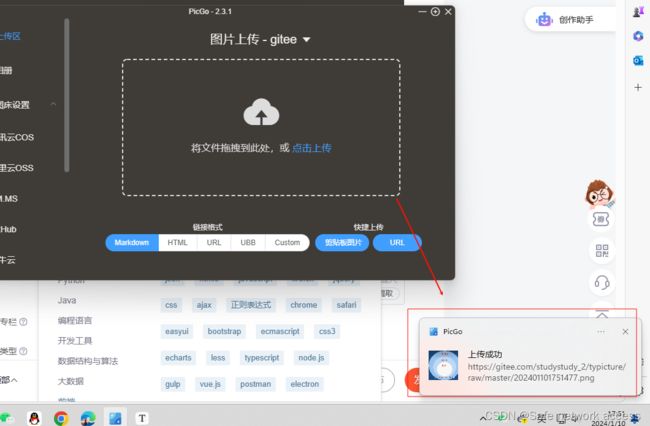Select the 开发工具 category
Viewport: 650px width, 426px height.
75,341
